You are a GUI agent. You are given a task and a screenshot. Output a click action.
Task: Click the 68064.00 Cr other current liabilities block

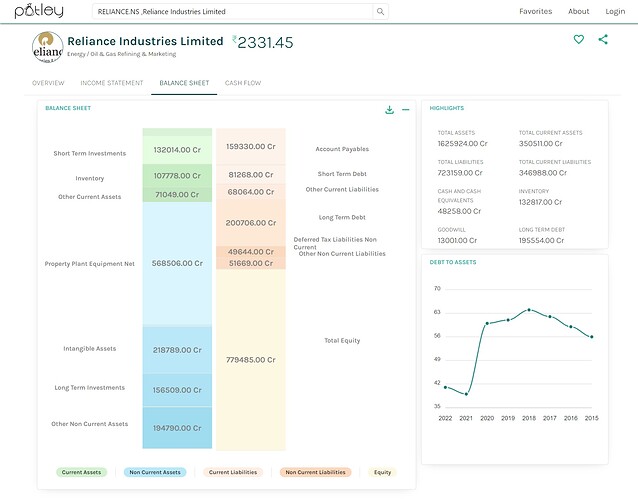tap(251, 192)
